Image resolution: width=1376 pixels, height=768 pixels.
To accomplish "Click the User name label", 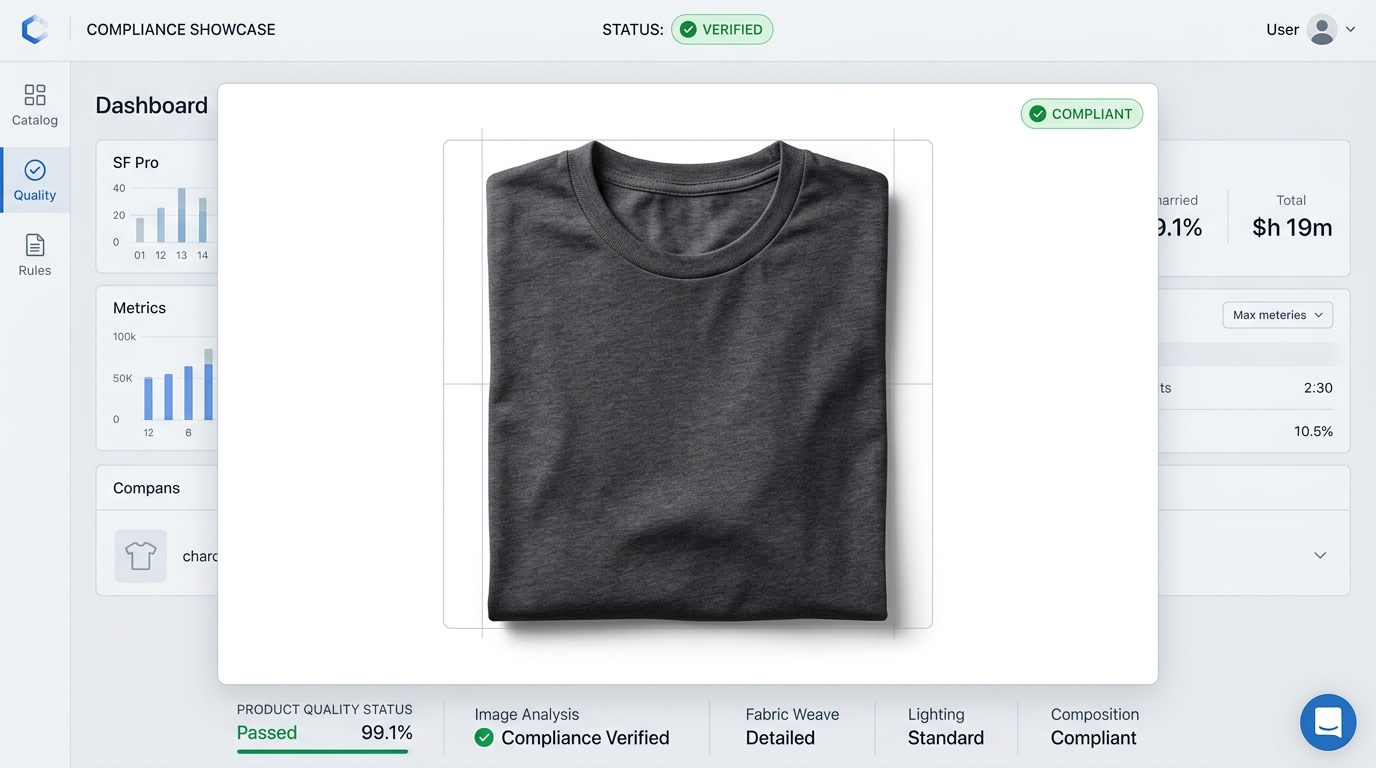I will 1282,30.
